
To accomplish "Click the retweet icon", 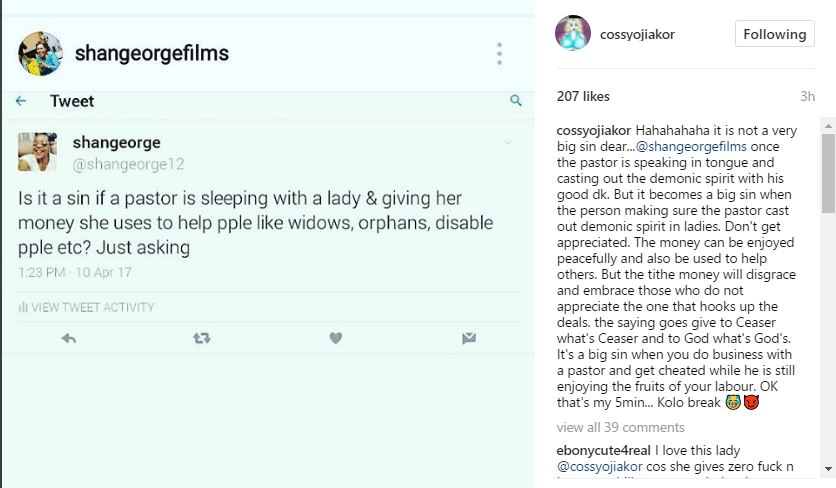I will click(201, 339).
